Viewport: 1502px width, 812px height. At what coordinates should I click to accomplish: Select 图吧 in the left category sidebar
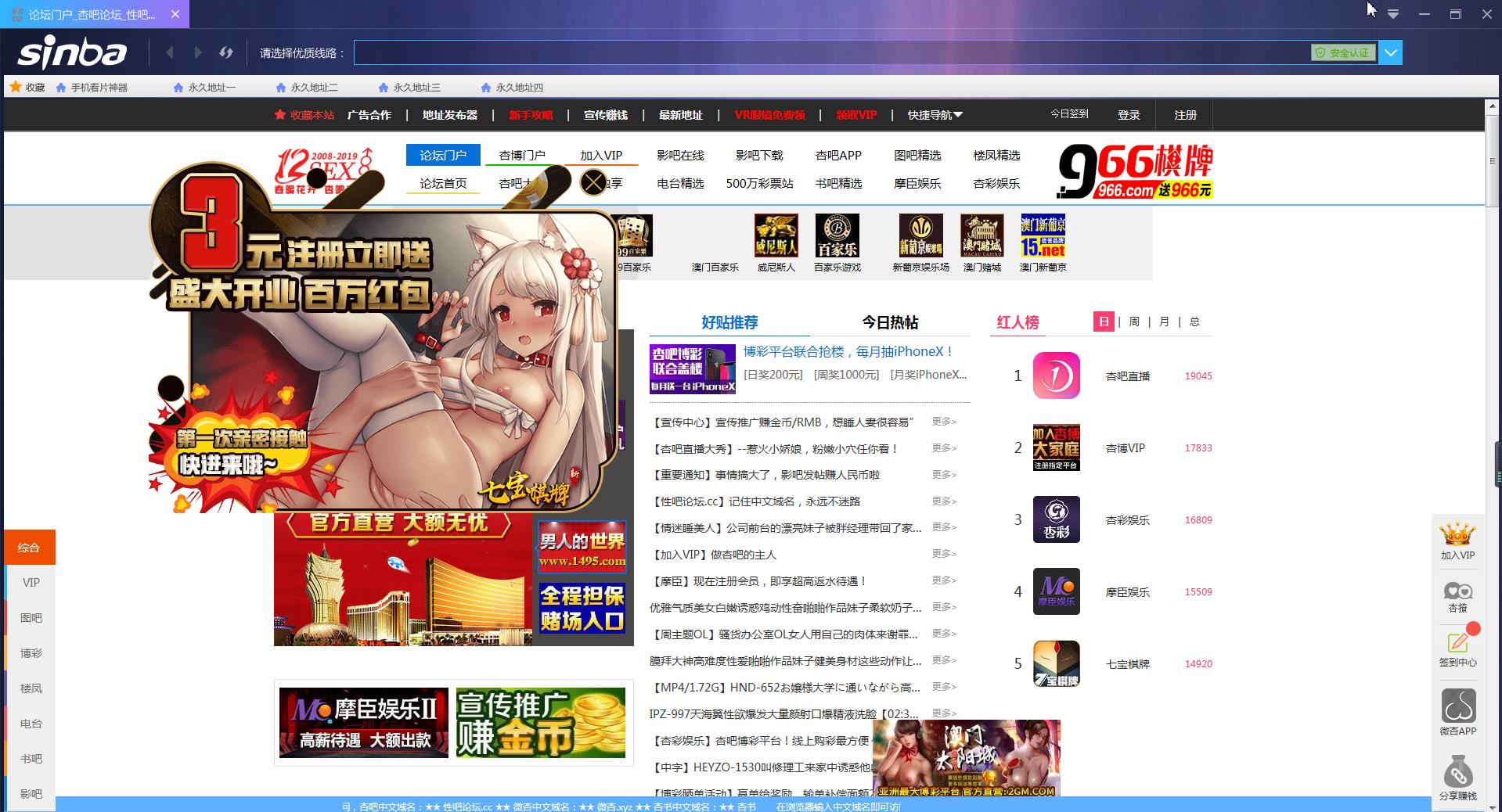click(30, 617)
